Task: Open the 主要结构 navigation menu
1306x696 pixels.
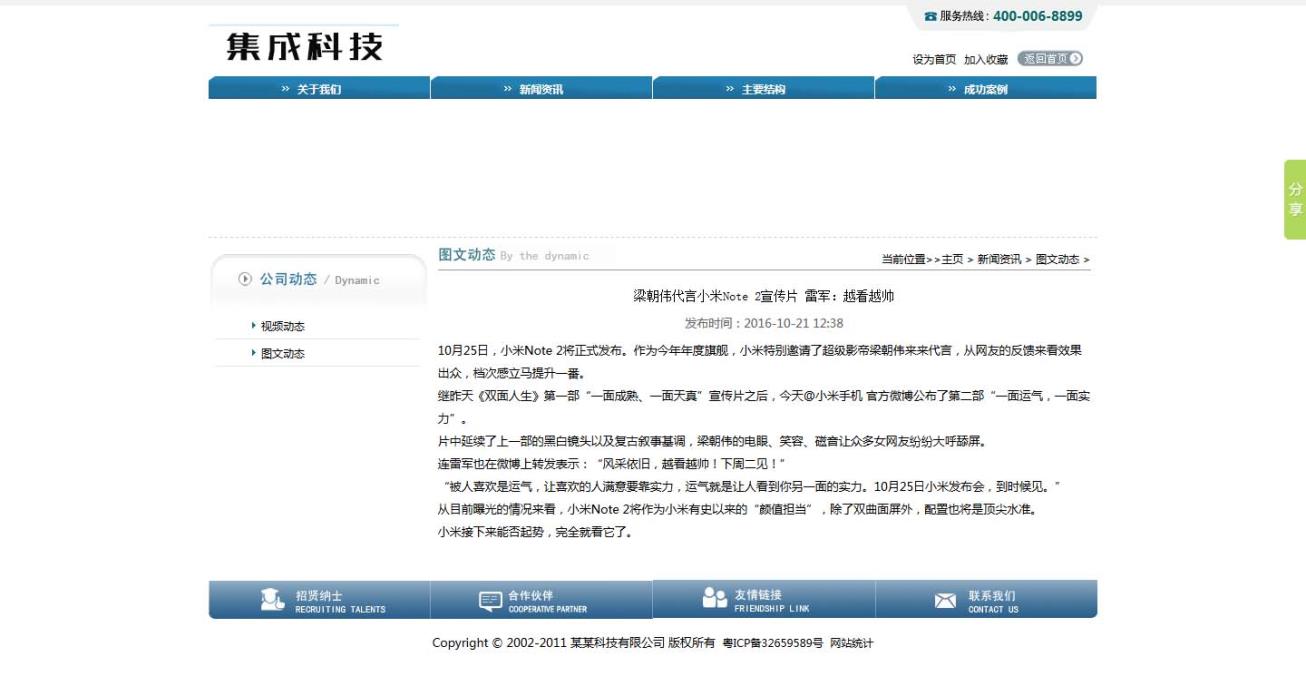Action: tap(763, 89)
